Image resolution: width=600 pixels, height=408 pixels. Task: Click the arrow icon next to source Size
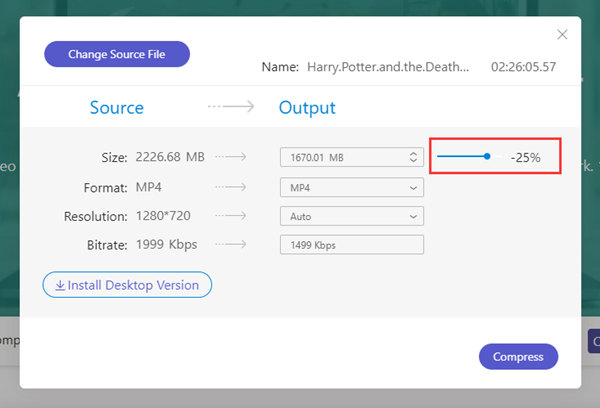click(229, 157)
